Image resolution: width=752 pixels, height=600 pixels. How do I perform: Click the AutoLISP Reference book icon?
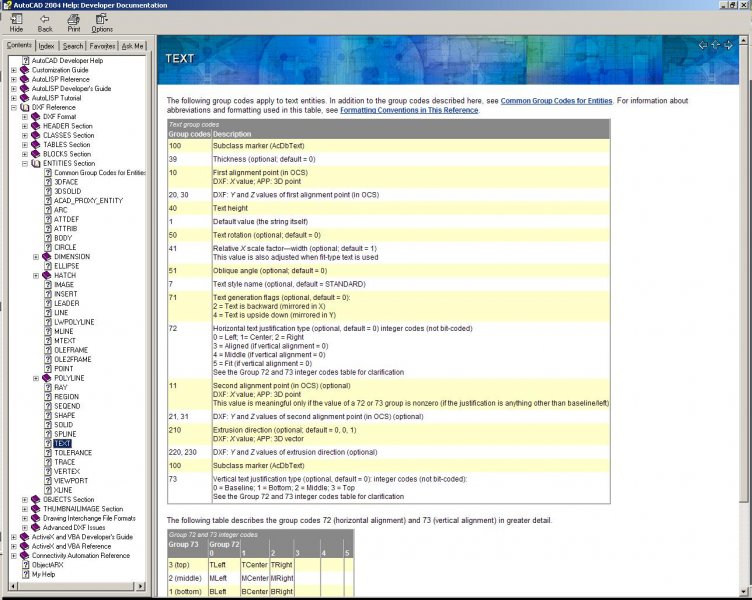point(24,79)
